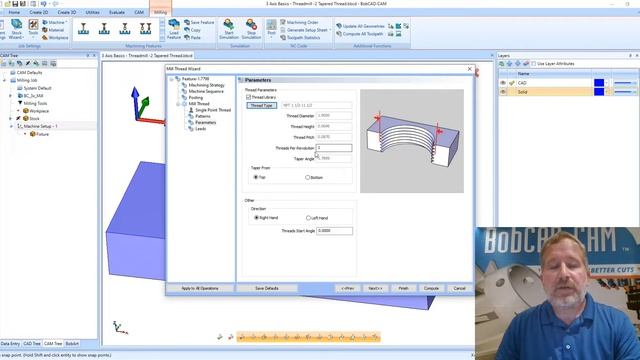Start Simulation from the ribbon
The width and height of the screenshot is (640, 360).
(229, 29)
